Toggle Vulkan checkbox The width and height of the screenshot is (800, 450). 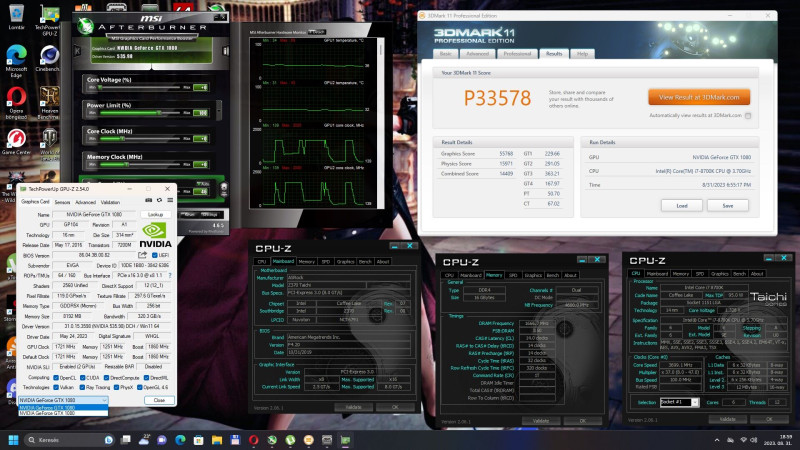(56, 387)
